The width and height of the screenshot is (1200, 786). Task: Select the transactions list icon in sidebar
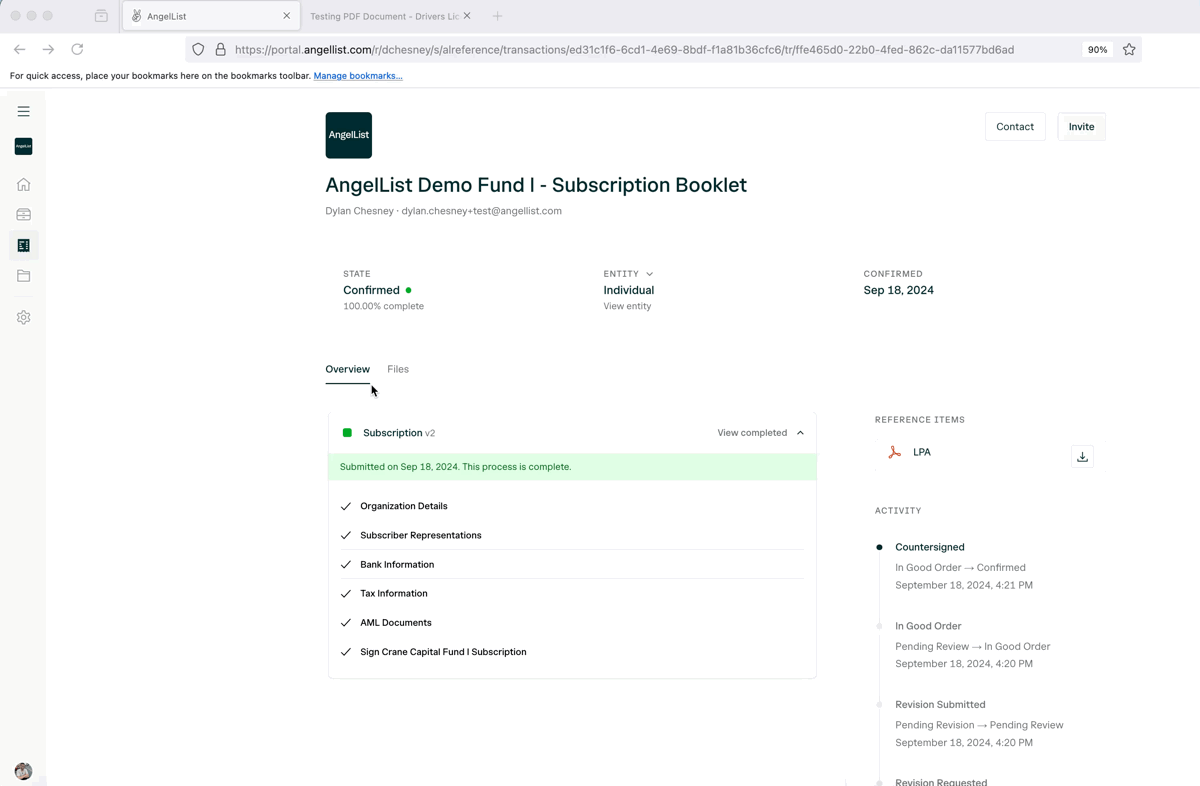pos(23,245)
